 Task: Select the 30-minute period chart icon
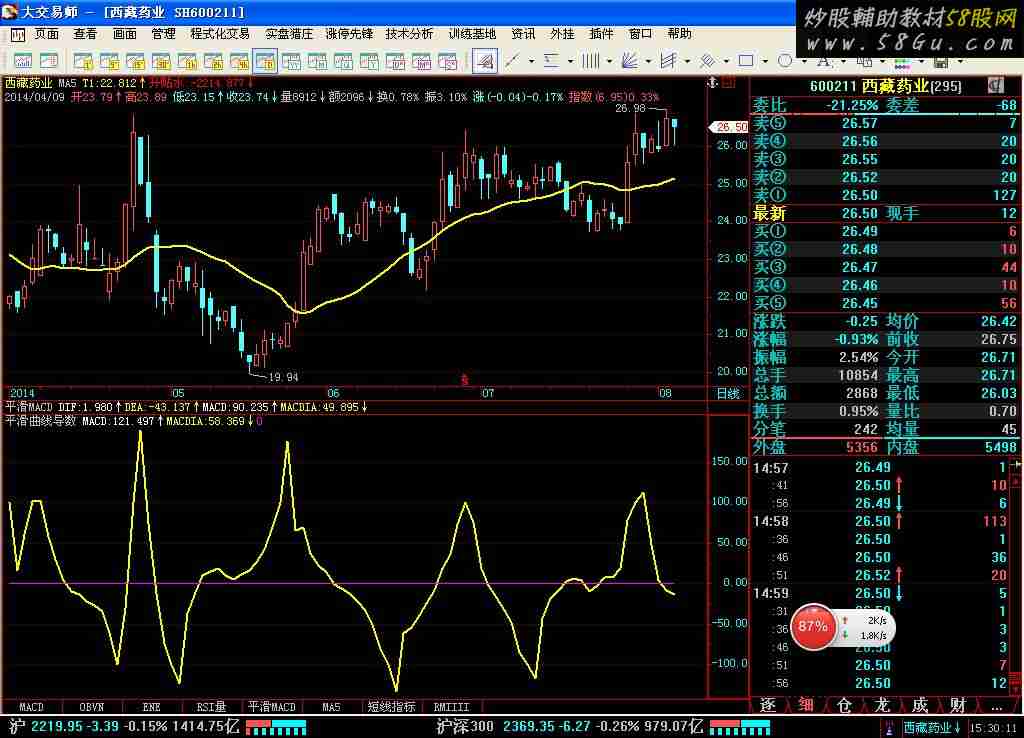coord(161,61)
